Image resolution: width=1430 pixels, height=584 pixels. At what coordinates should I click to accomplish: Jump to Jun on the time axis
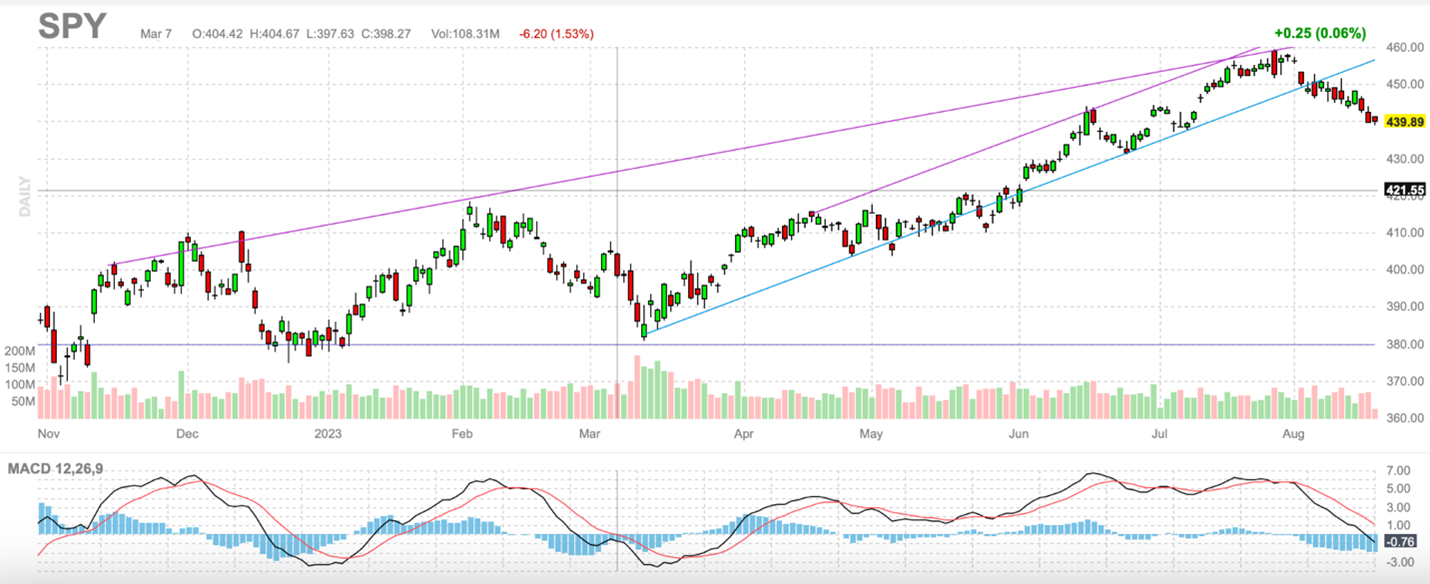click(x=1018, y=434)
